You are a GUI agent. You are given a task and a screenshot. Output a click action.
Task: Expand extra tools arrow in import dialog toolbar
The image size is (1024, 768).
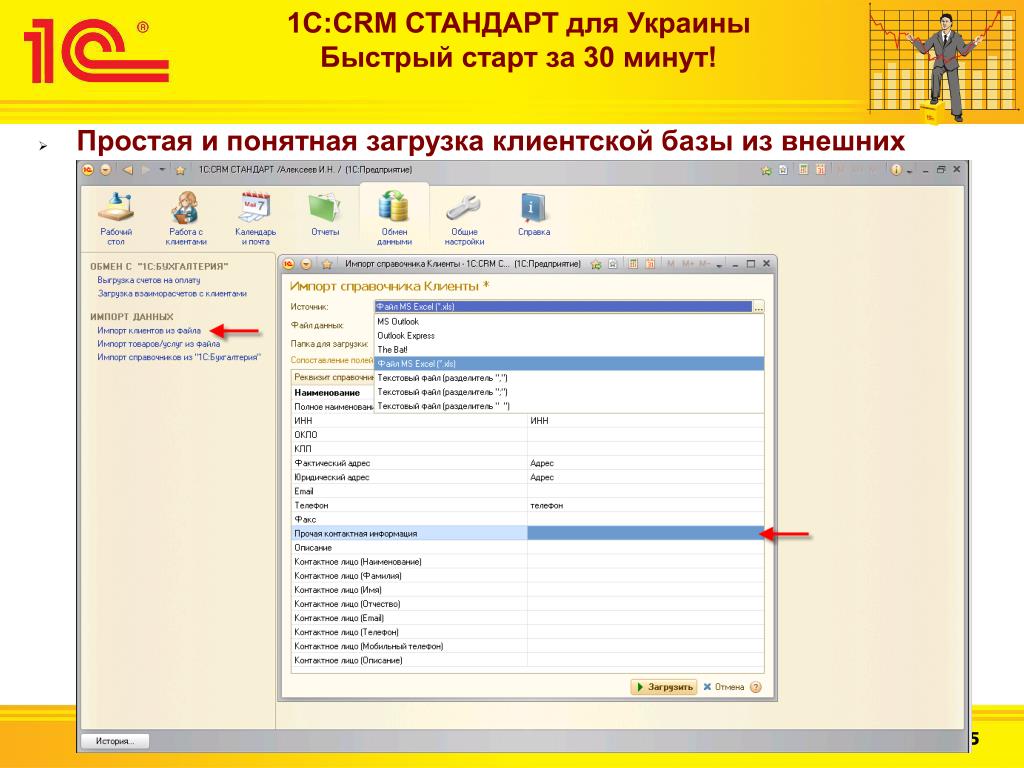[719, 265]
